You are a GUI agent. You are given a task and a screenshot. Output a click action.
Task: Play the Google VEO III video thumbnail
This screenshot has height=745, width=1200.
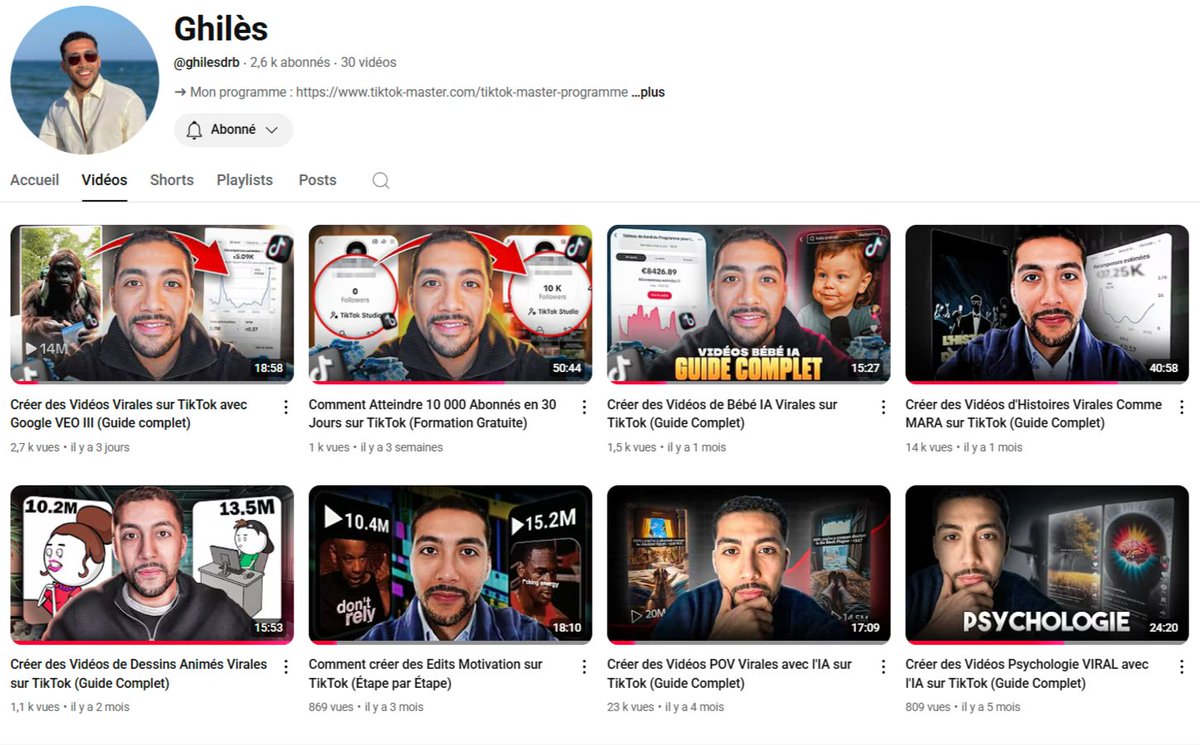pyautogui.click(x=152, y=304)
